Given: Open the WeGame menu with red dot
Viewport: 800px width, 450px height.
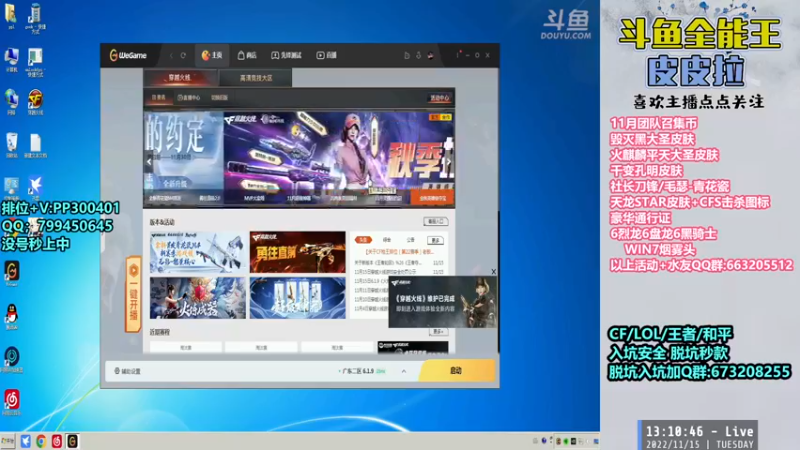Looking at the screenshot, I should coord(458,55).
